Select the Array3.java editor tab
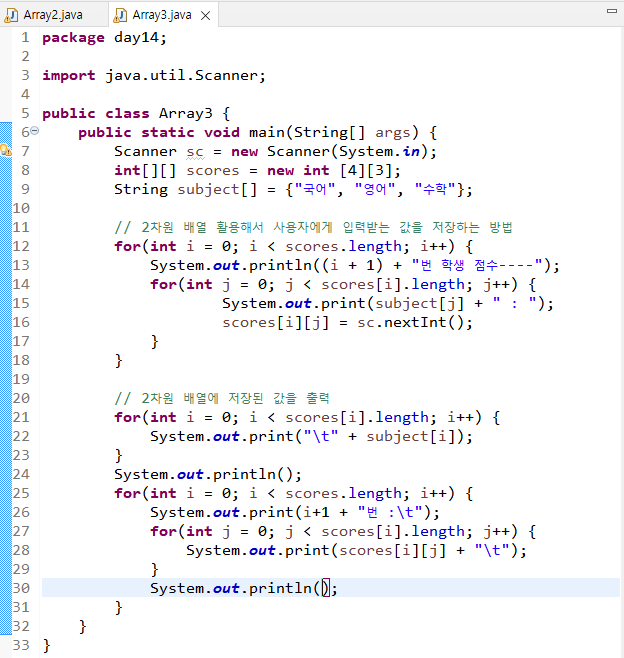The height and width of the screenshot is (658, 624). click(x=162, y=15)
